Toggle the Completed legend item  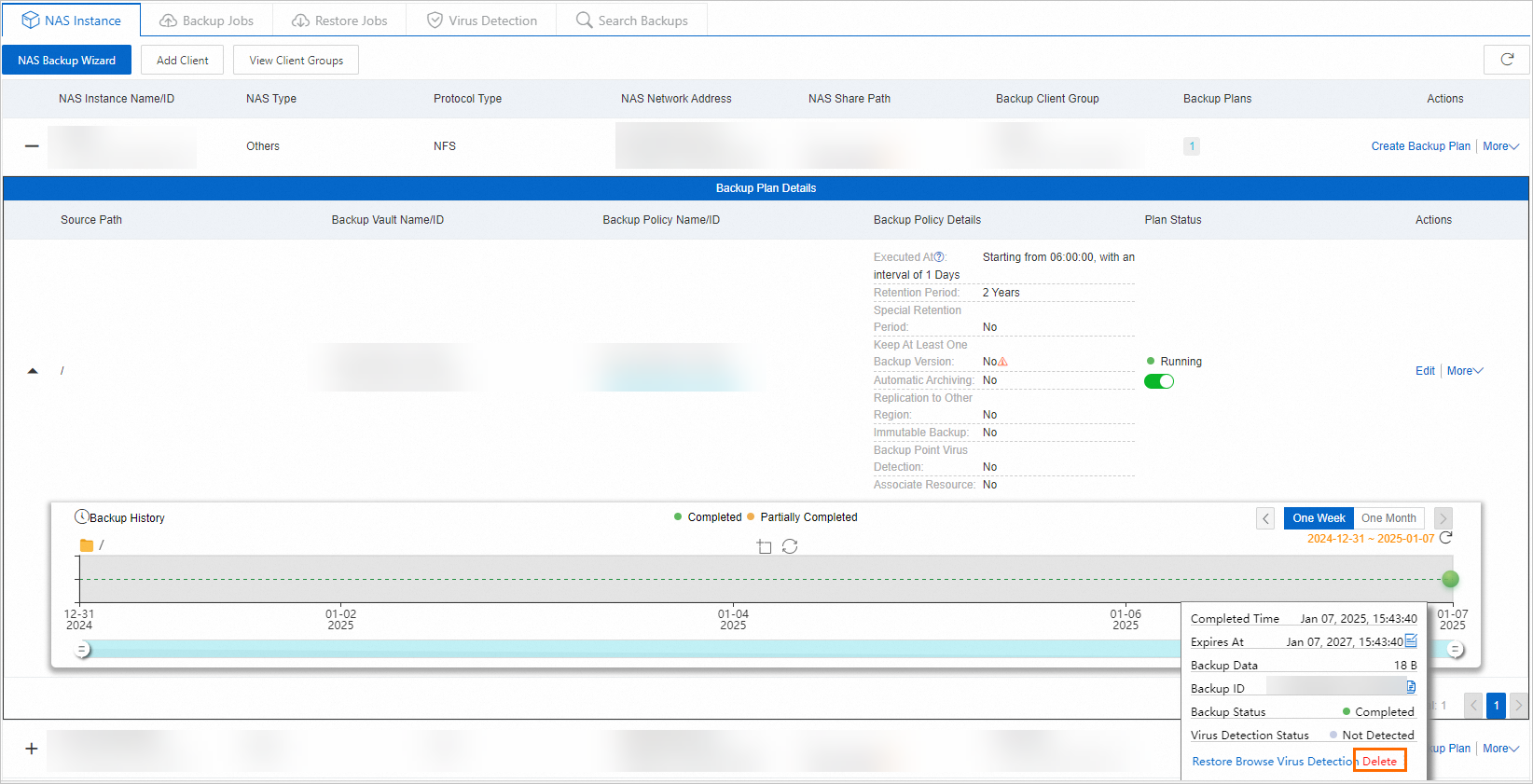coord(708,517)
